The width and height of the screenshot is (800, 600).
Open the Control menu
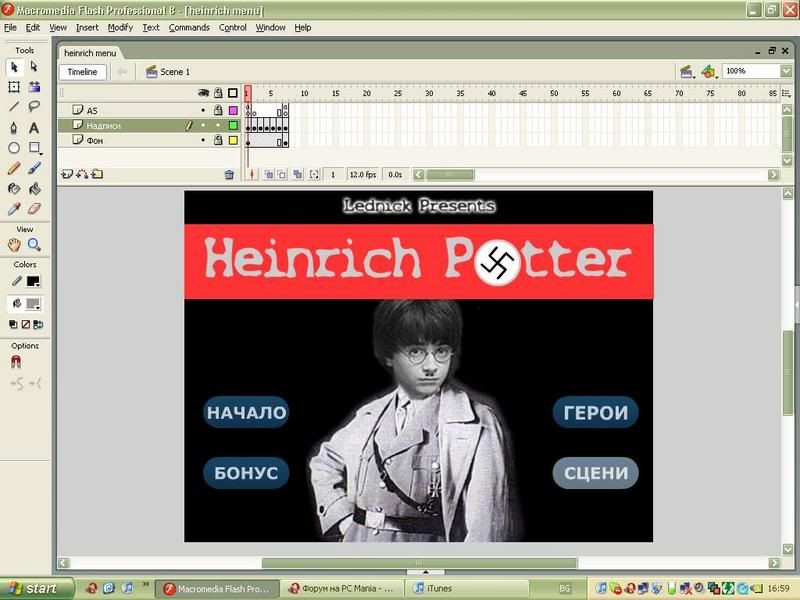[233, 28]
